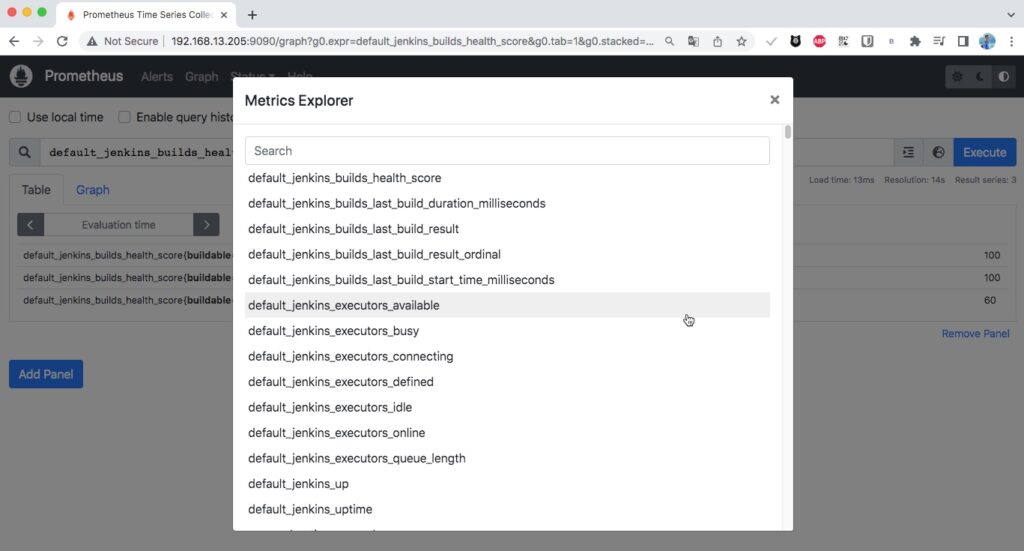Click the browser address bar URL
This screenshot has width=1024, height=551.
tap(412, 41)
